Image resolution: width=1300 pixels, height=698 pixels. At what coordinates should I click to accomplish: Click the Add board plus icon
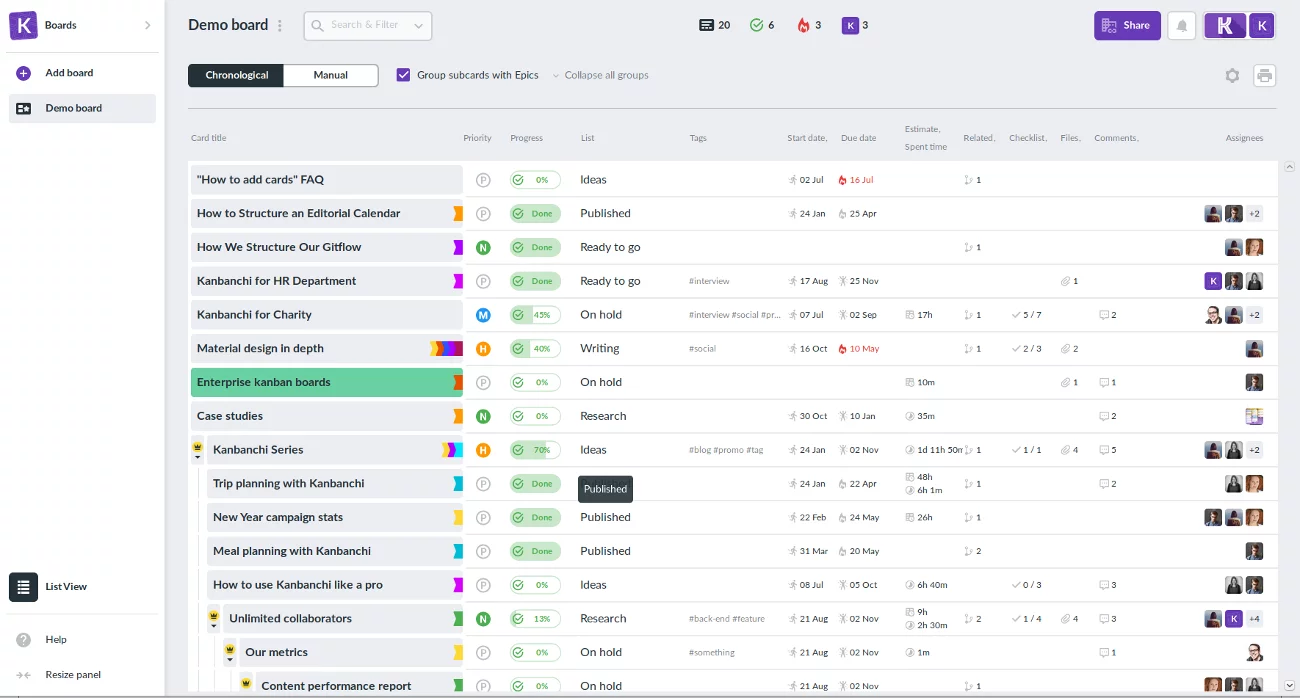(x=24, y=73)
